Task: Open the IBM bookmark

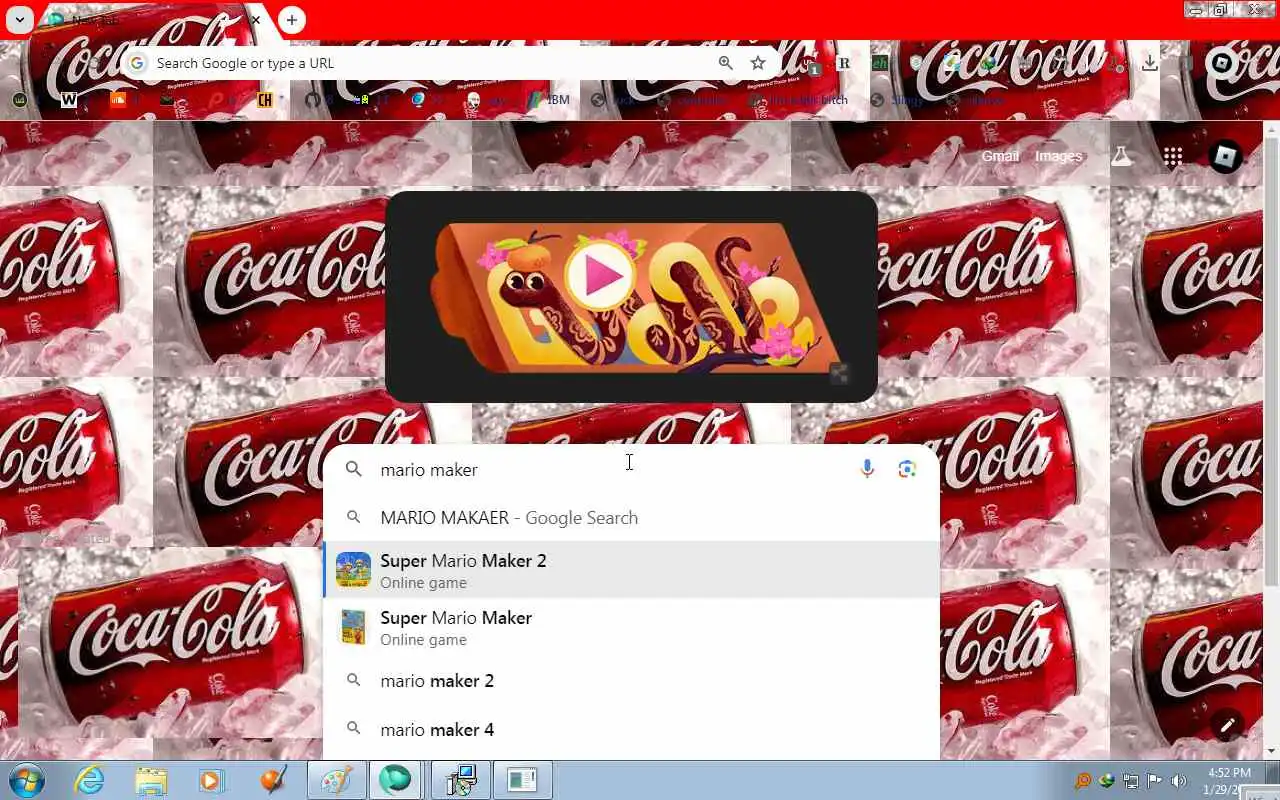Action: click(x=549, y=100)
